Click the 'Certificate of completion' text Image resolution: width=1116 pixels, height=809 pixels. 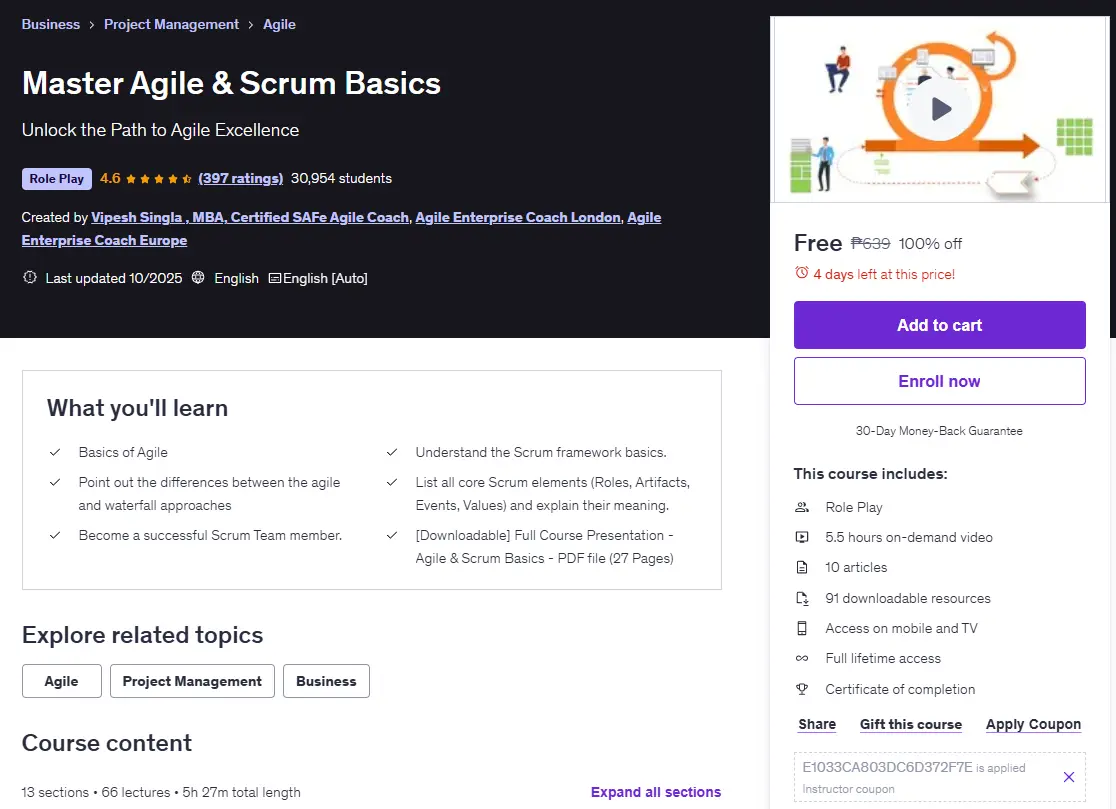click(900, 689)
